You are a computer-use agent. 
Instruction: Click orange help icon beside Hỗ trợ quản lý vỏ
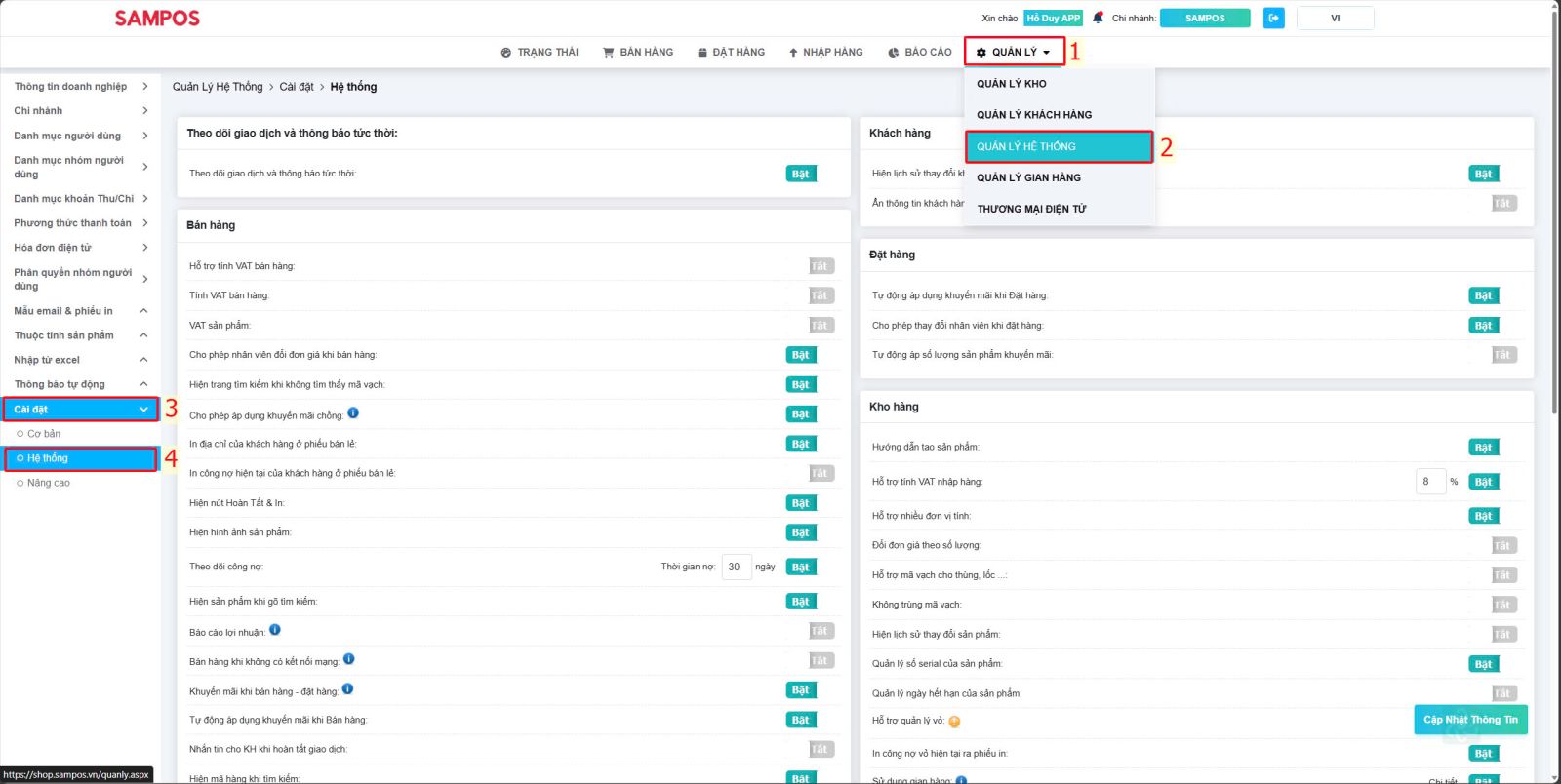pos(954,722)
